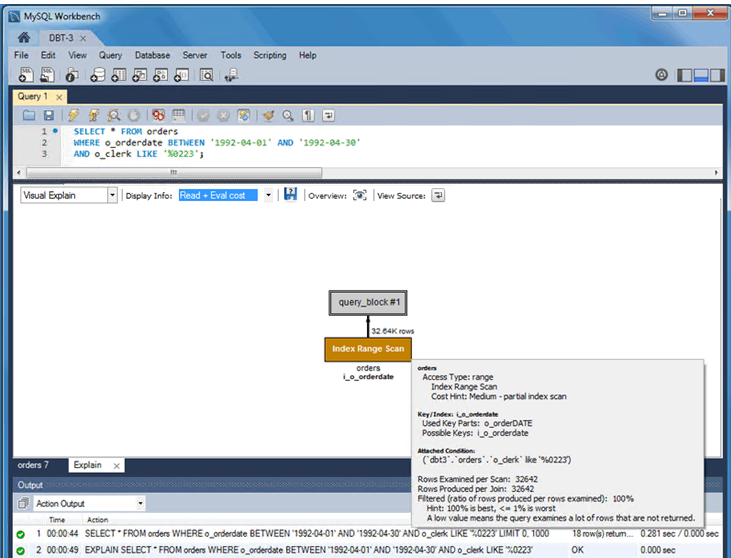Screen dimensions: 731x558
Task: Click the Overview icon in the explain toolbar
Action: click(359, 196)
